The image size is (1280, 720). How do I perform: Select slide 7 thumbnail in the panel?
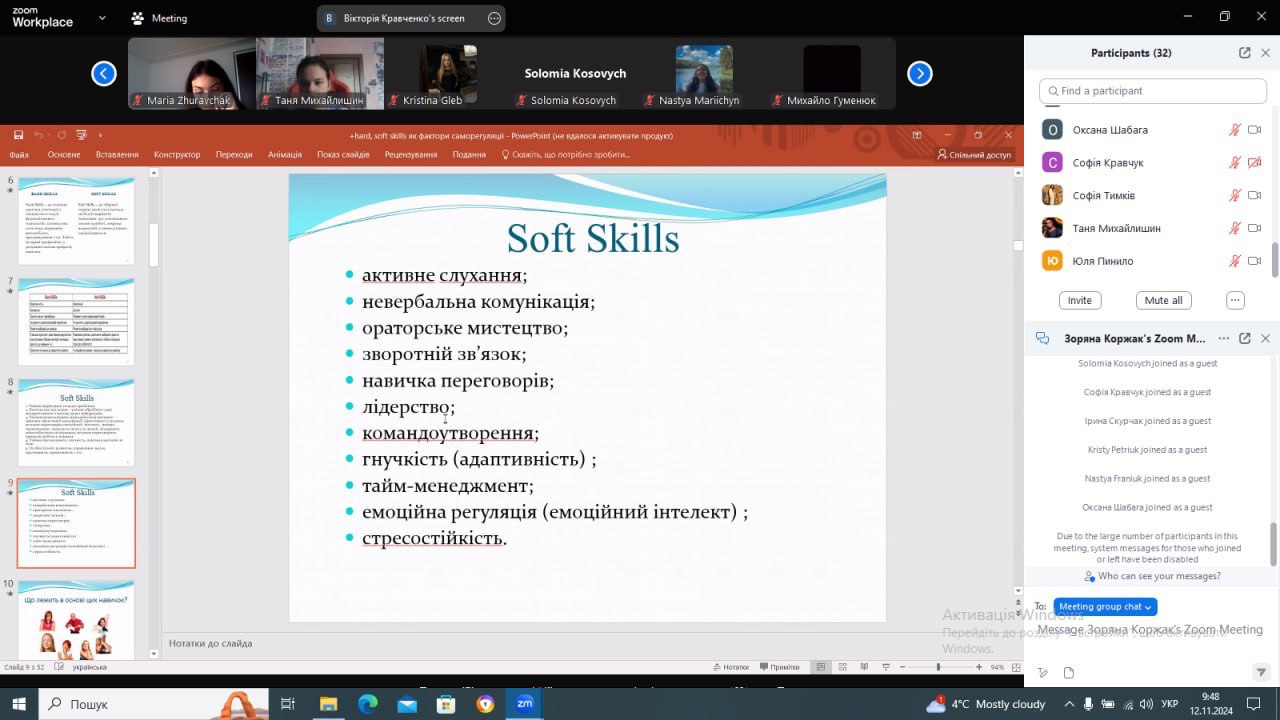[x=76, y=320]
